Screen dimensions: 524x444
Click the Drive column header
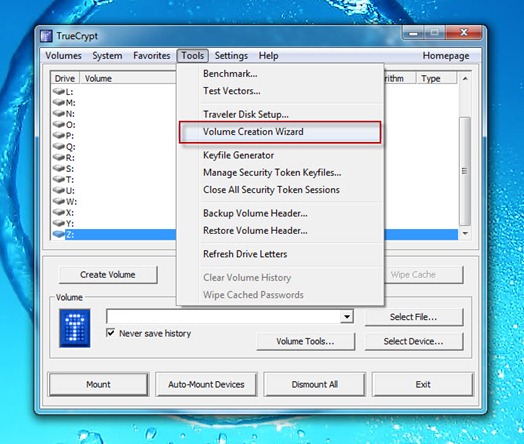(x=65, y=79)
